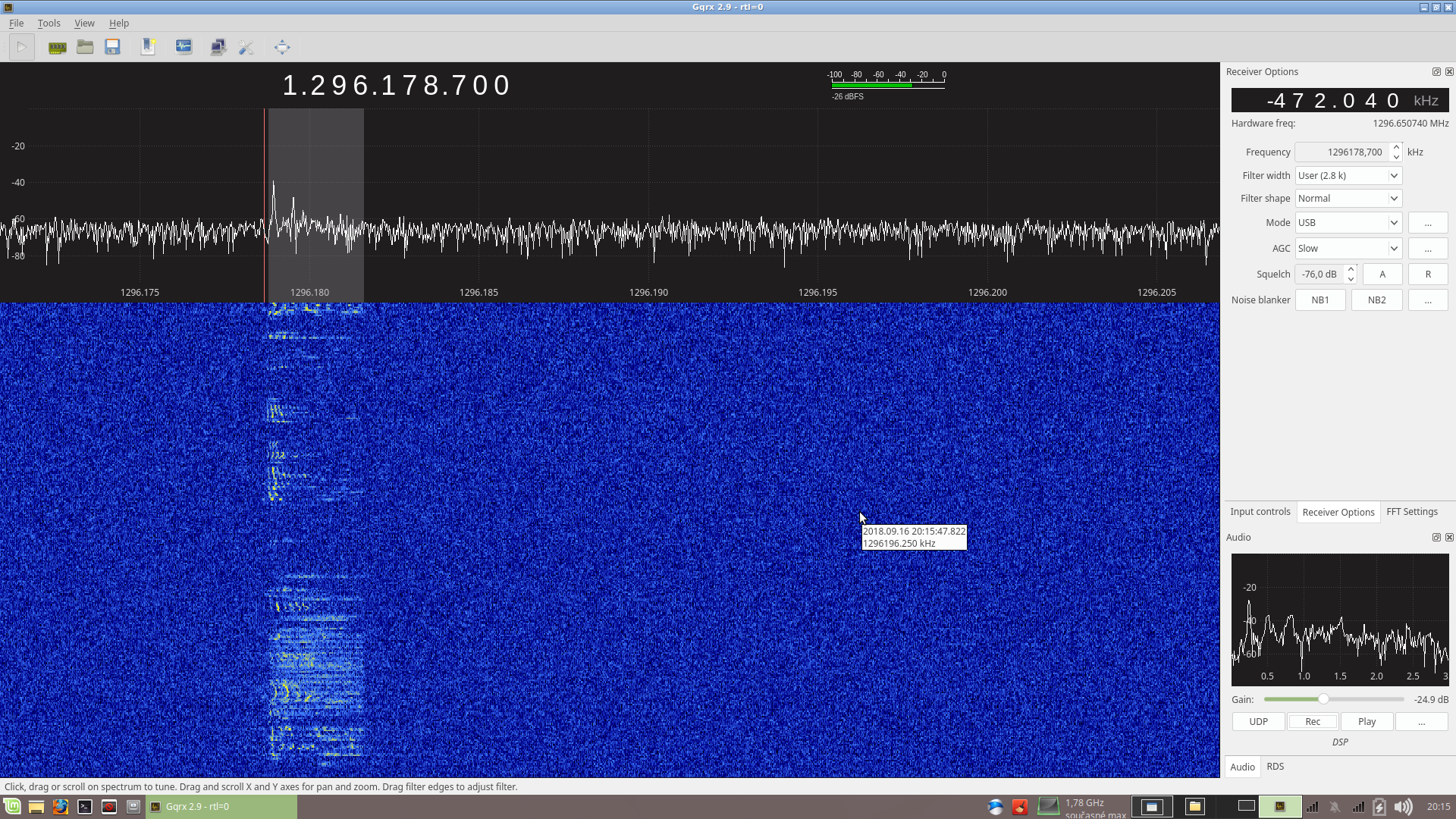The width and height of the screenshot is (1456, 819).
Task: Switch to the FFT Settings tab
Action: point(1411,512)
